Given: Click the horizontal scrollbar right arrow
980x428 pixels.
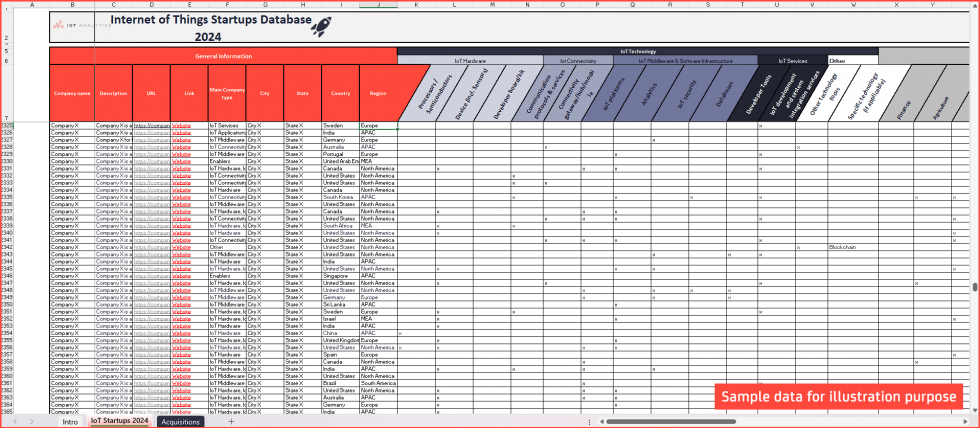Looking at the screenshot, I should [966, 422].
